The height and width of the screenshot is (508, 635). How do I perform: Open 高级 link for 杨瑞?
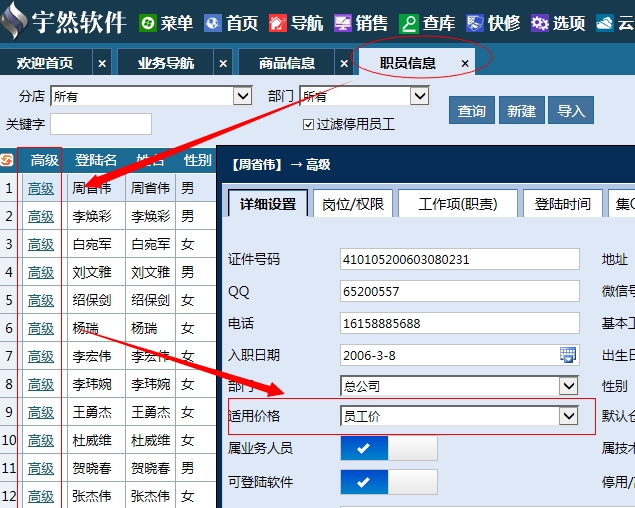[41, 328]
